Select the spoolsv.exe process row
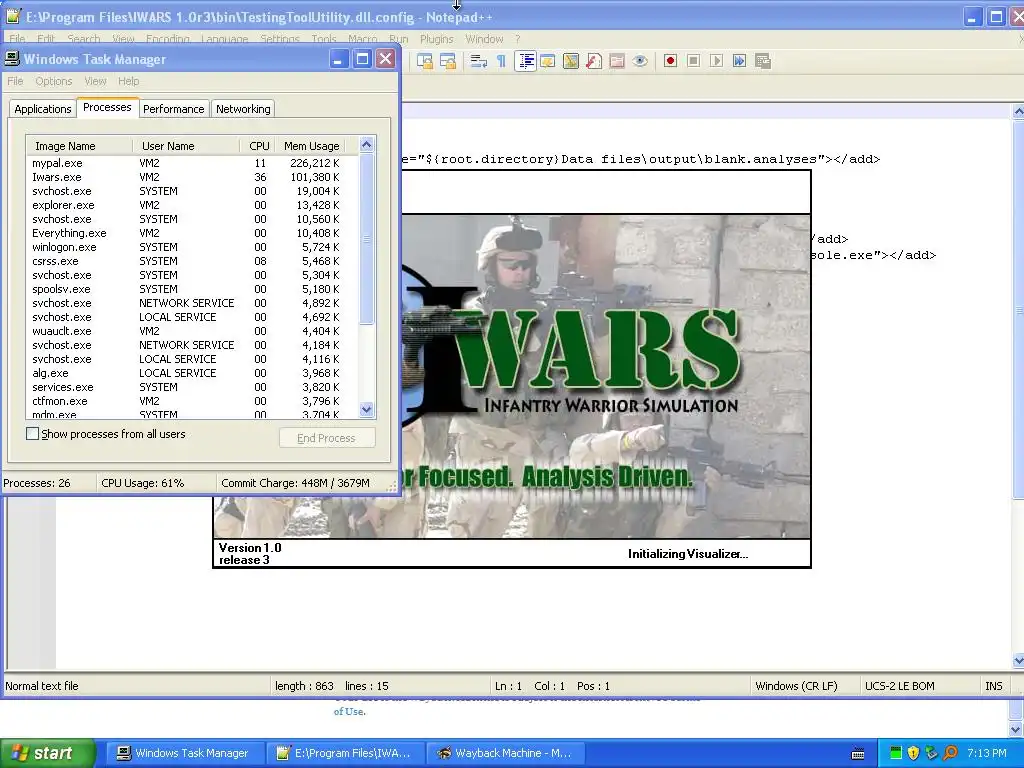The image size is (1024, 768). click(x=192, y=289)
